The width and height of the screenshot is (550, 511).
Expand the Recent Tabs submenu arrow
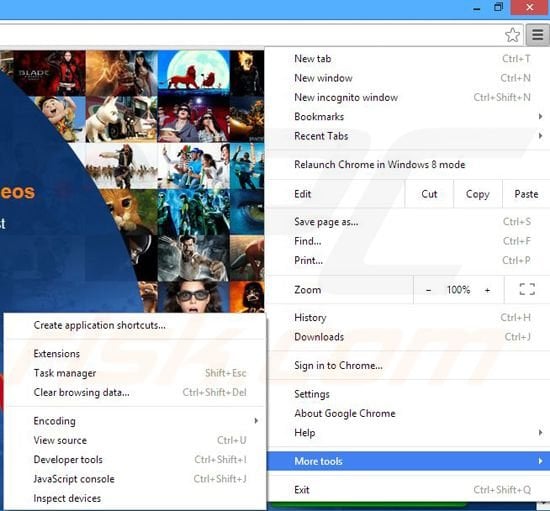[541, 136]
